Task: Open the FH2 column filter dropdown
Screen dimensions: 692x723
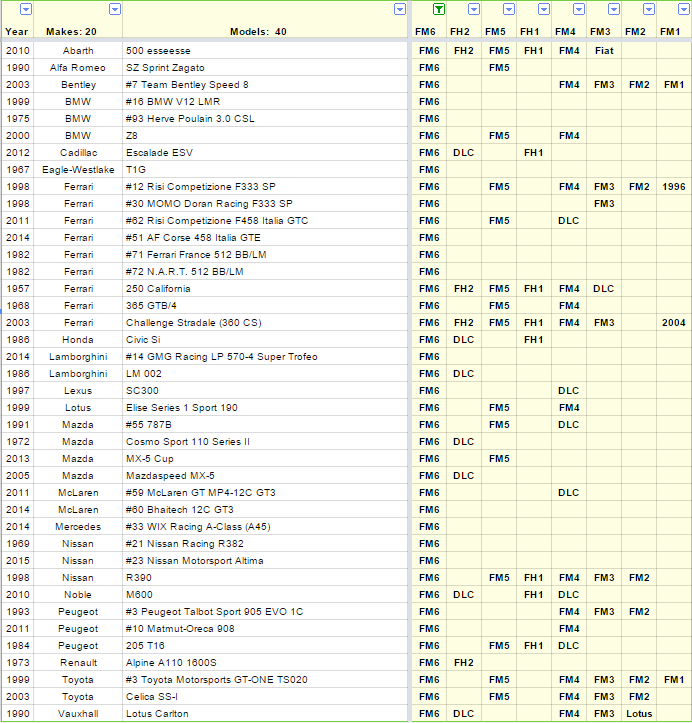Action: pyautogui.click(x=474, y=9)
